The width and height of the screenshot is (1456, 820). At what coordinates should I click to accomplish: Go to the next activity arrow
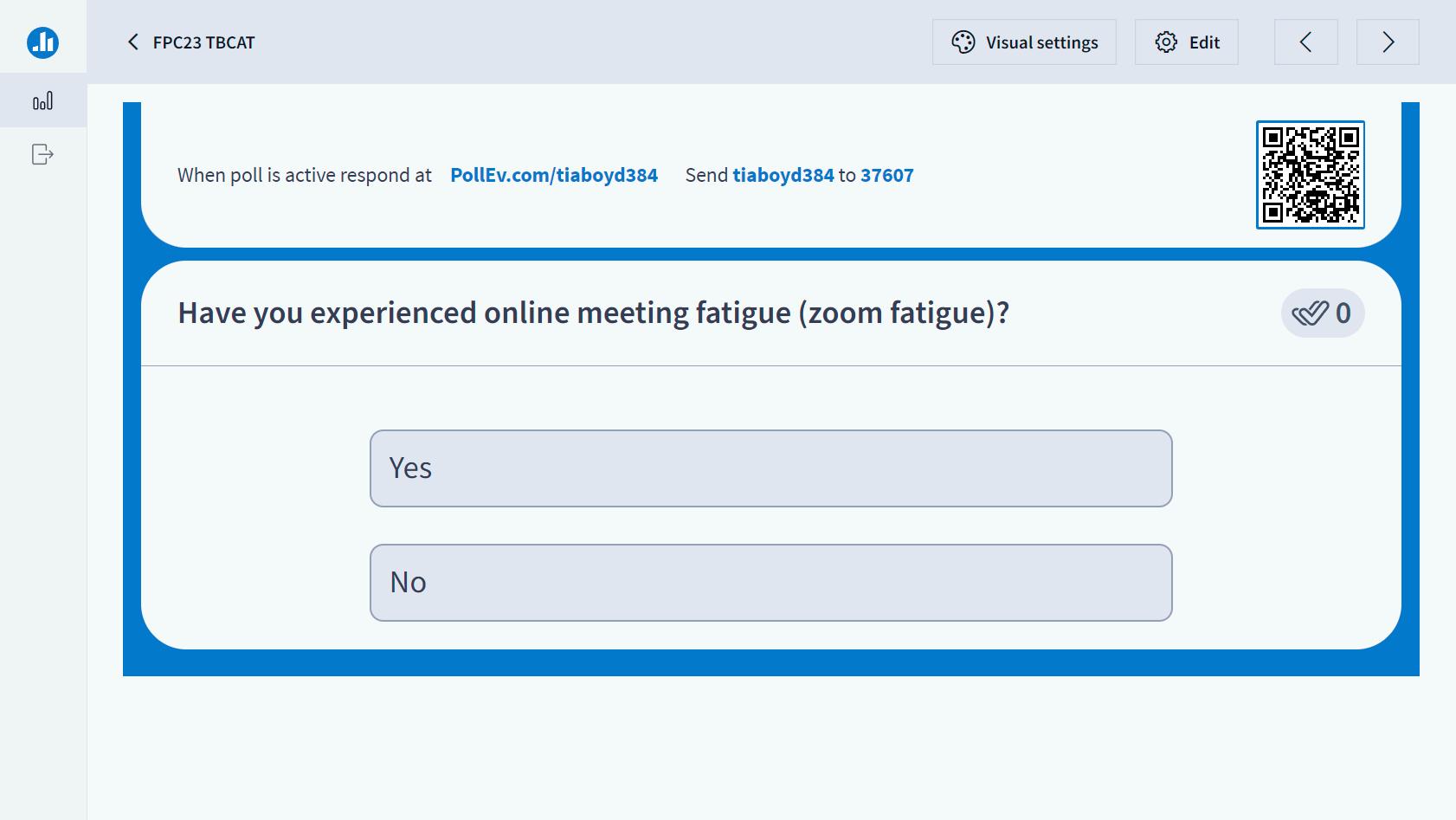[x=1388, y=42]
